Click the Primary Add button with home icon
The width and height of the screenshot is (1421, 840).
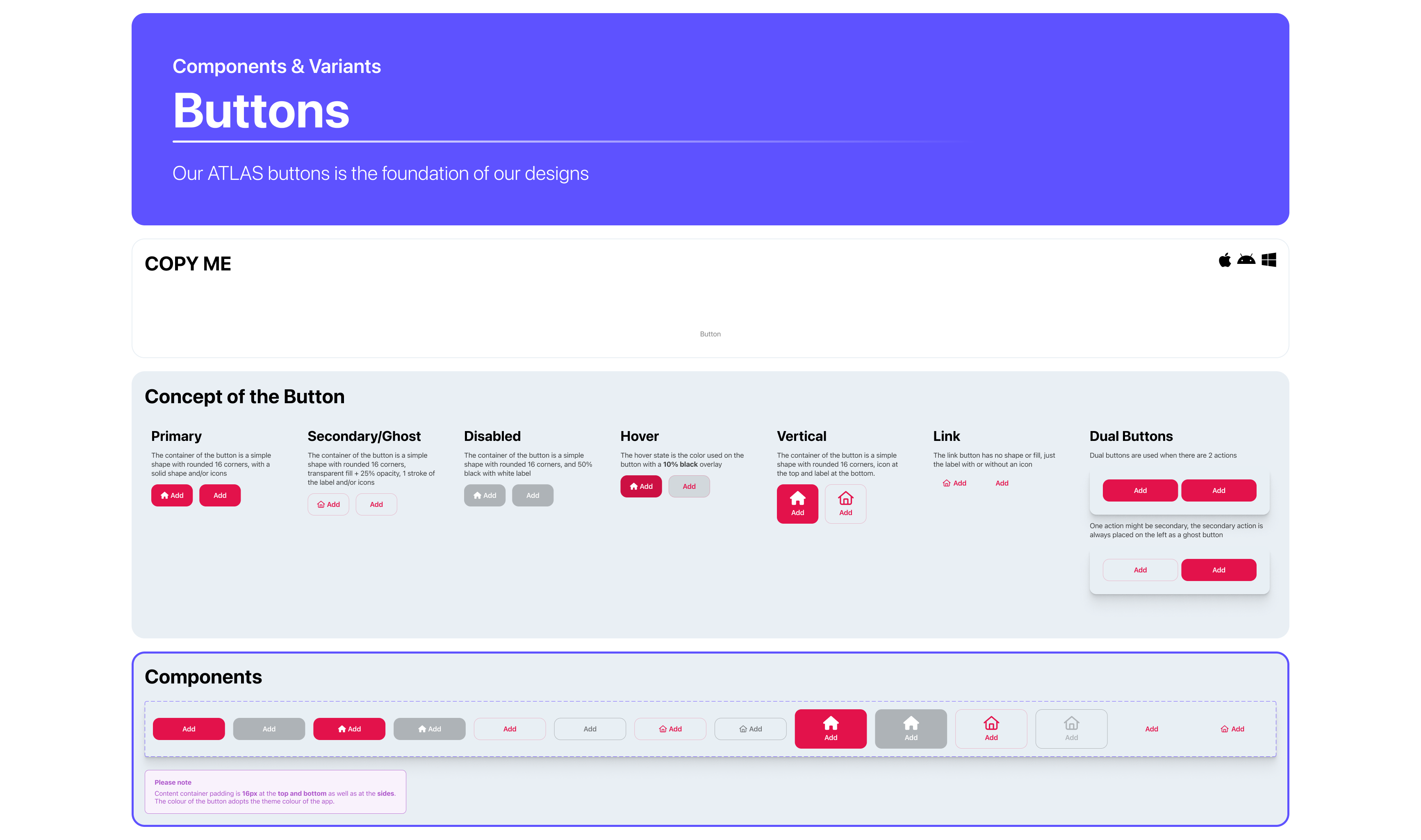coord(172,495)
